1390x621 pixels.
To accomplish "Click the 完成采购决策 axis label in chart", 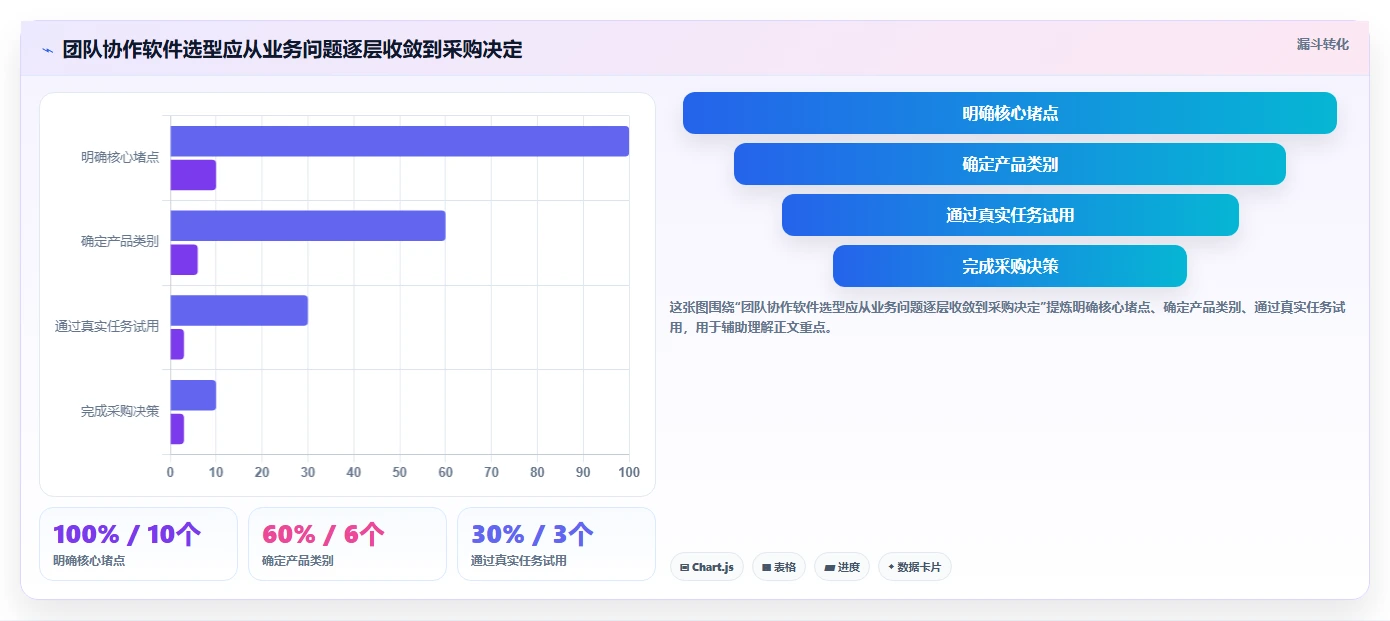I will click(x=120, y=411).
